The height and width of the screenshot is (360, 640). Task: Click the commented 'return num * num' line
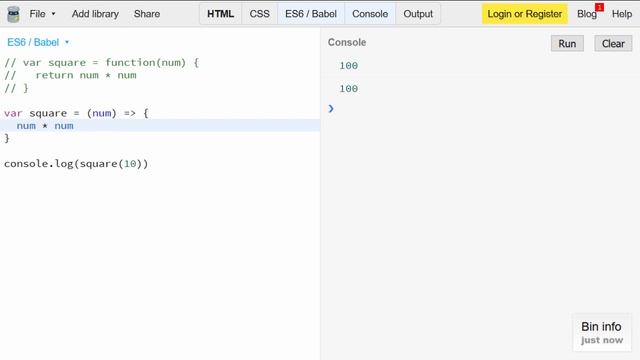coord(70,76)
